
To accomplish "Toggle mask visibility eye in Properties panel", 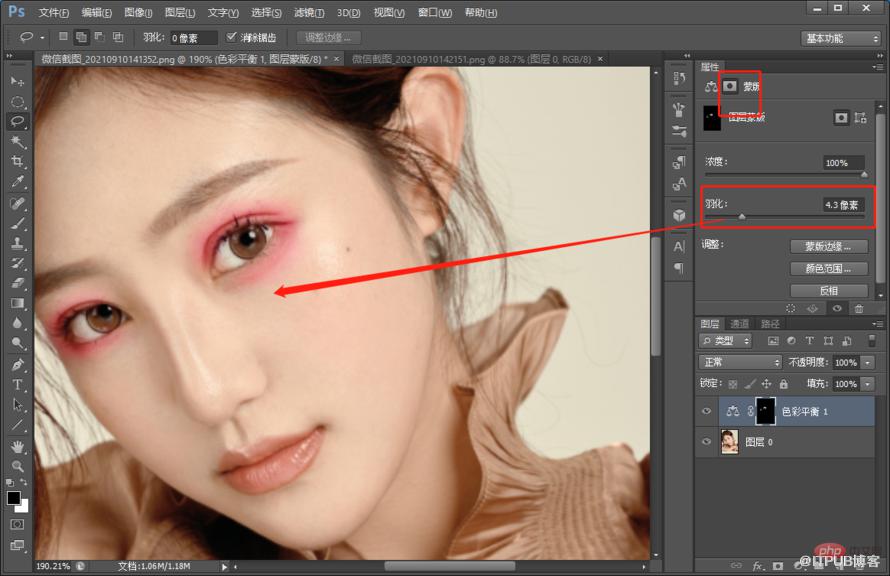I will (837, 309).
